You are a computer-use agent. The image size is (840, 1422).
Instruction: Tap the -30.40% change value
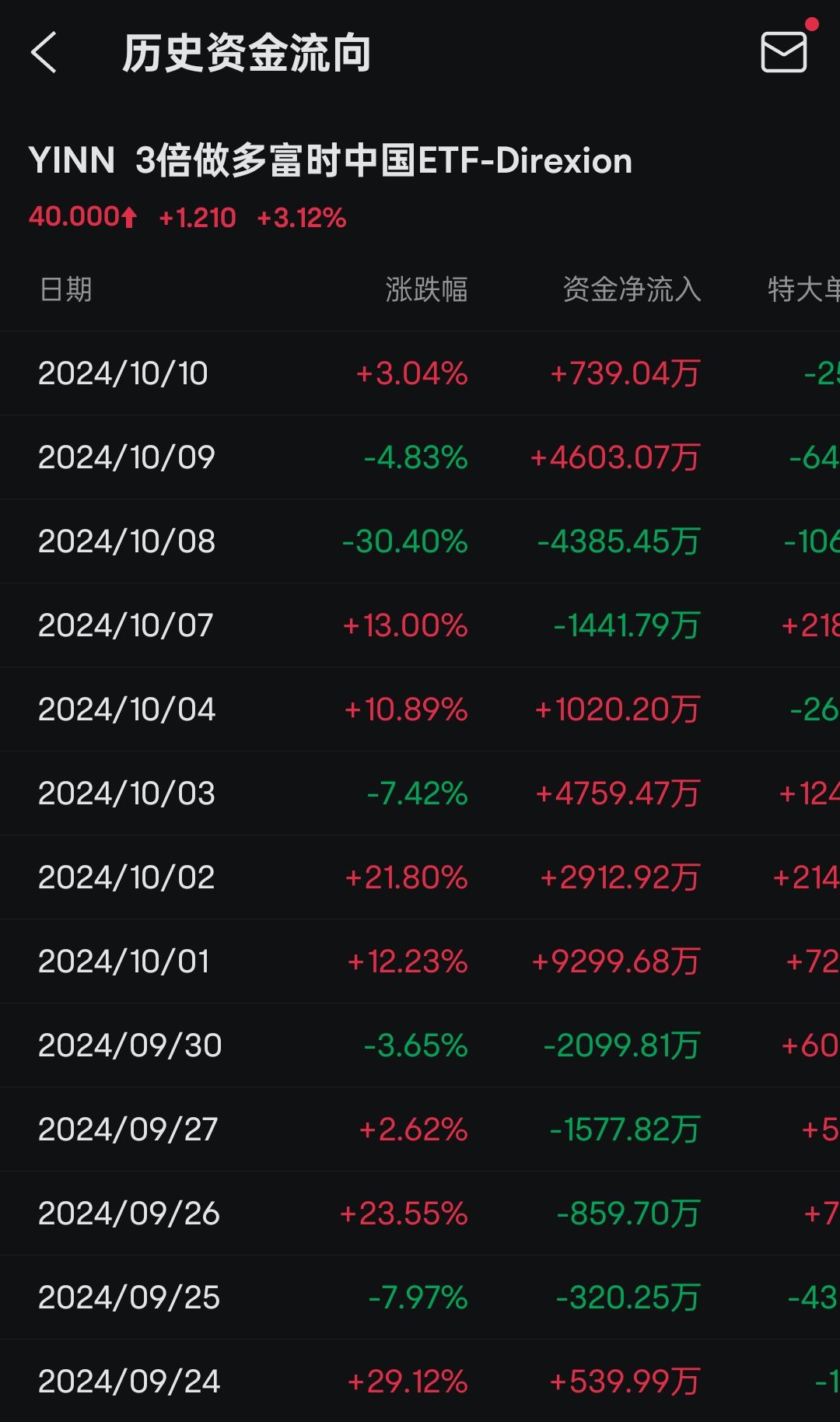tap(405, 541)
